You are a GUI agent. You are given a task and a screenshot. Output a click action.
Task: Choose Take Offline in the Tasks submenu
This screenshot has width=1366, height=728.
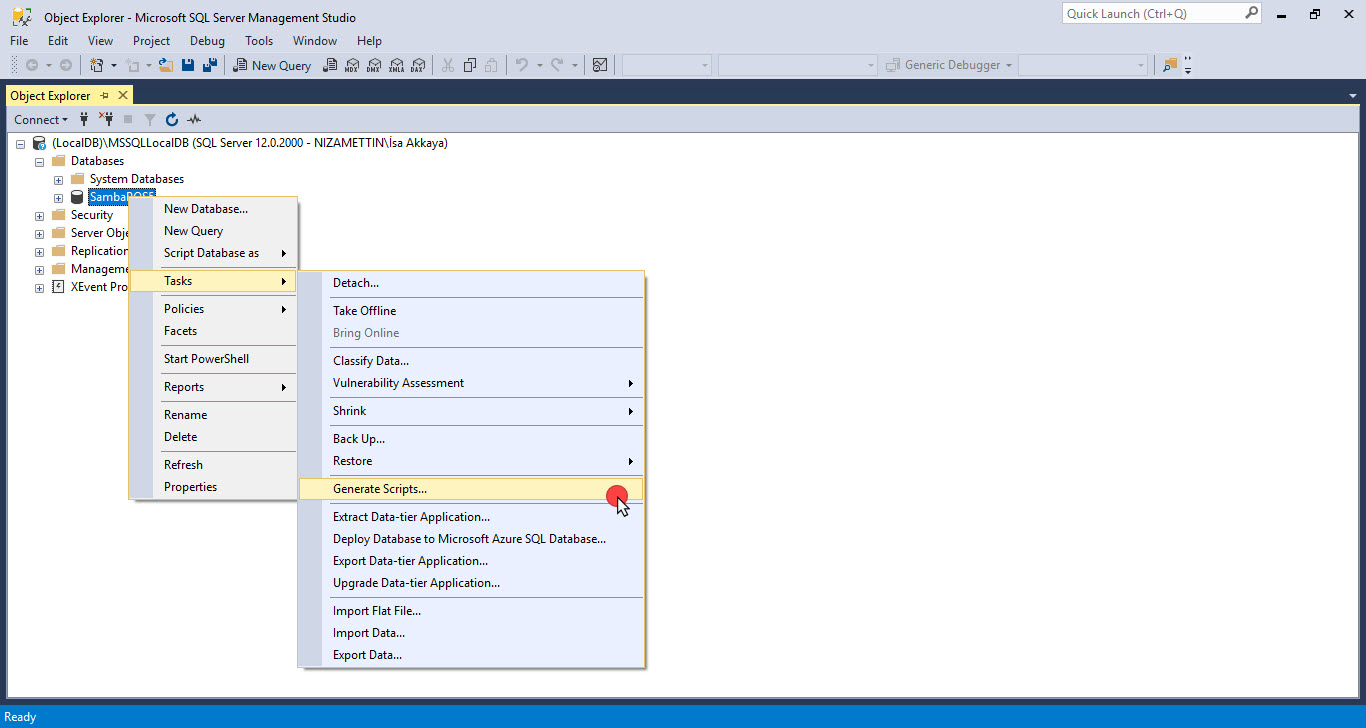pos(364,311)
